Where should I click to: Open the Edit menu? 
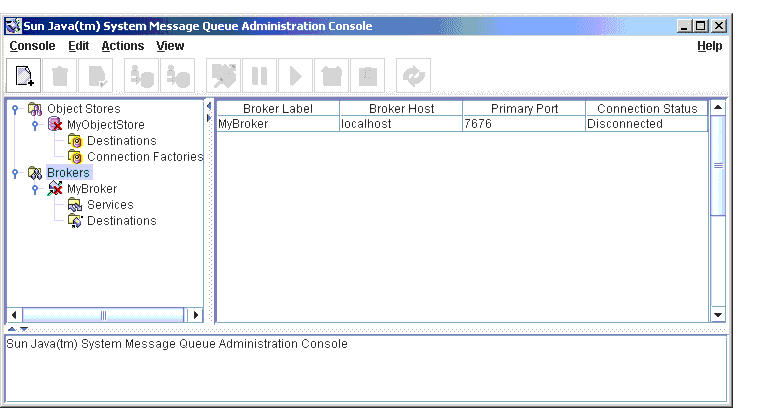pyautogui.click(x=78, y=46)
